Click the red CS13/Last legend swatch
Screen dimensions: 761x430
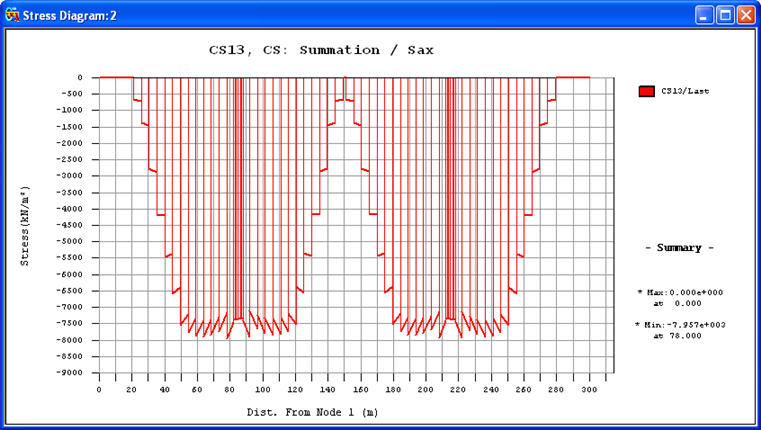(x=646, y=91)
